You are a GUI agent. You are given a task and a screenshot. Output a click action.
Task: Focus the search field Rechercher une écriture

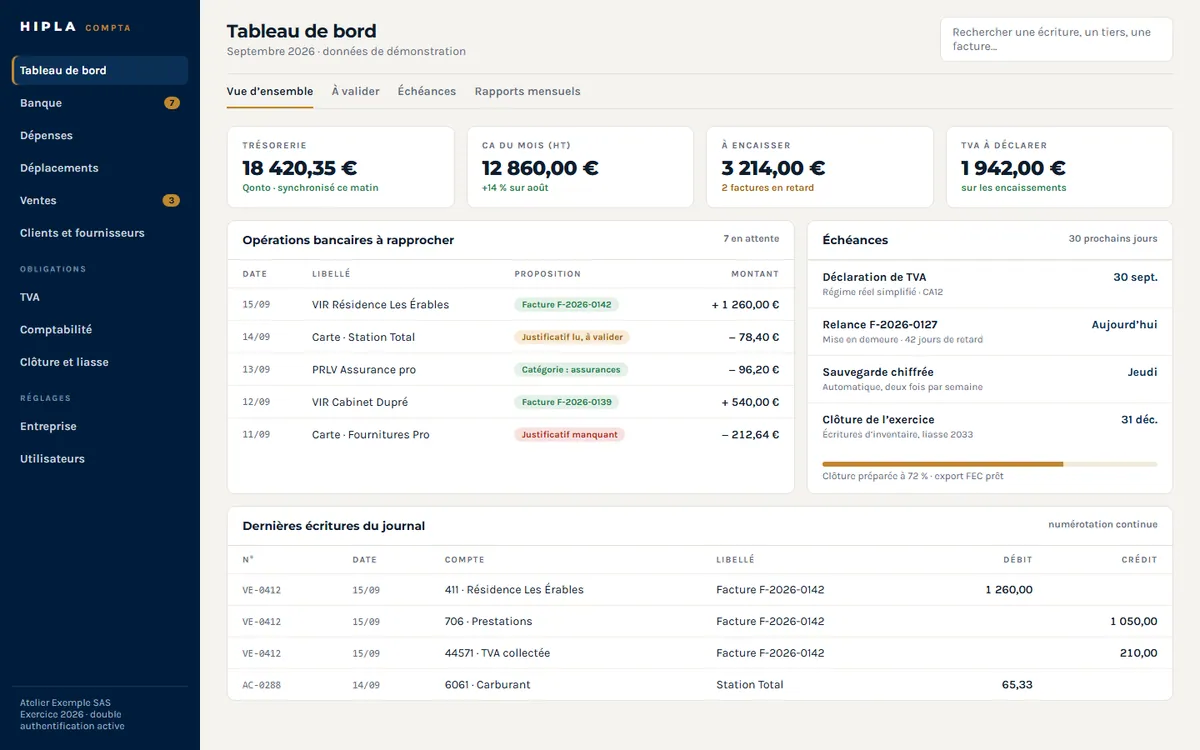(x=1056, y=39)
